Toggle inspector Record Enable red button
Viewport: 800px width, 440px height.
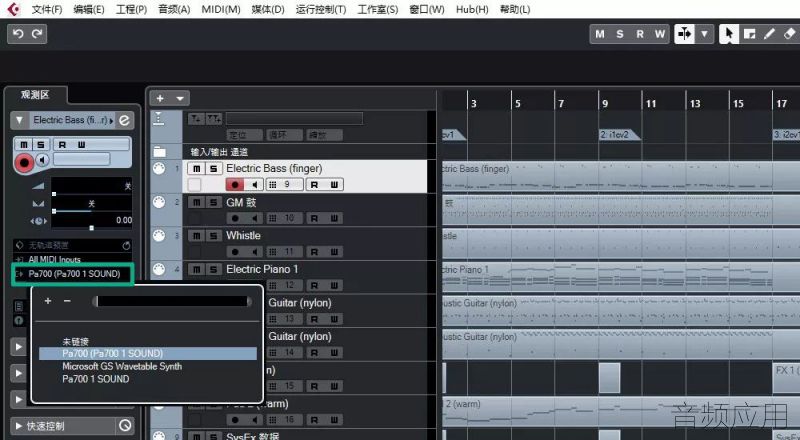23,163
